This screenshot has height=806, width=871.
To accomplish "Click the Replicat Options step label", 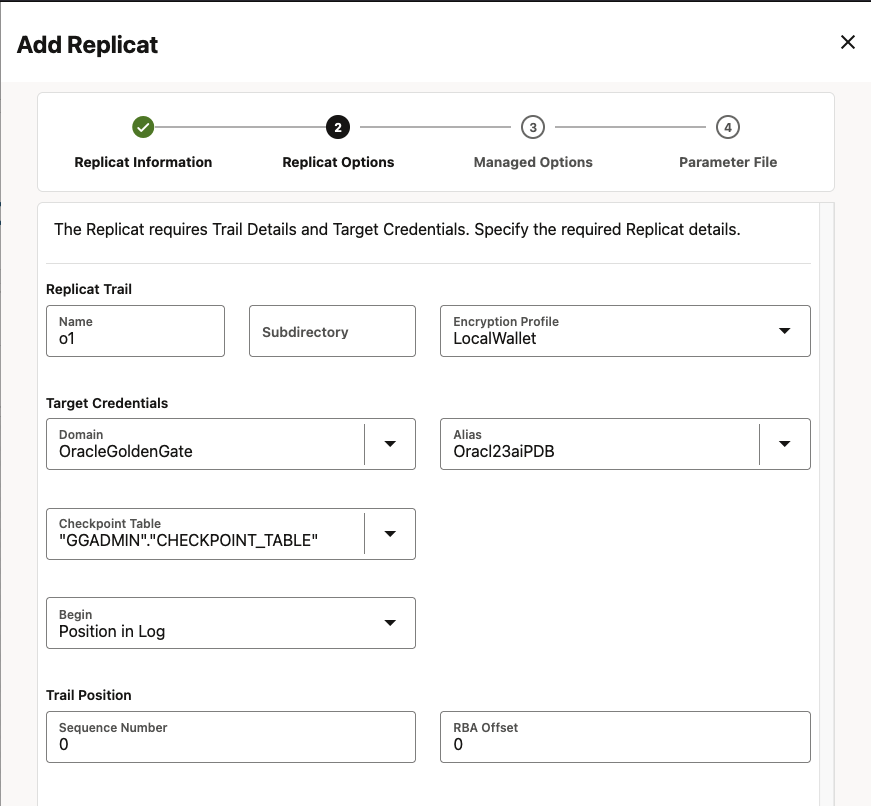I will (x=337, y=162).
